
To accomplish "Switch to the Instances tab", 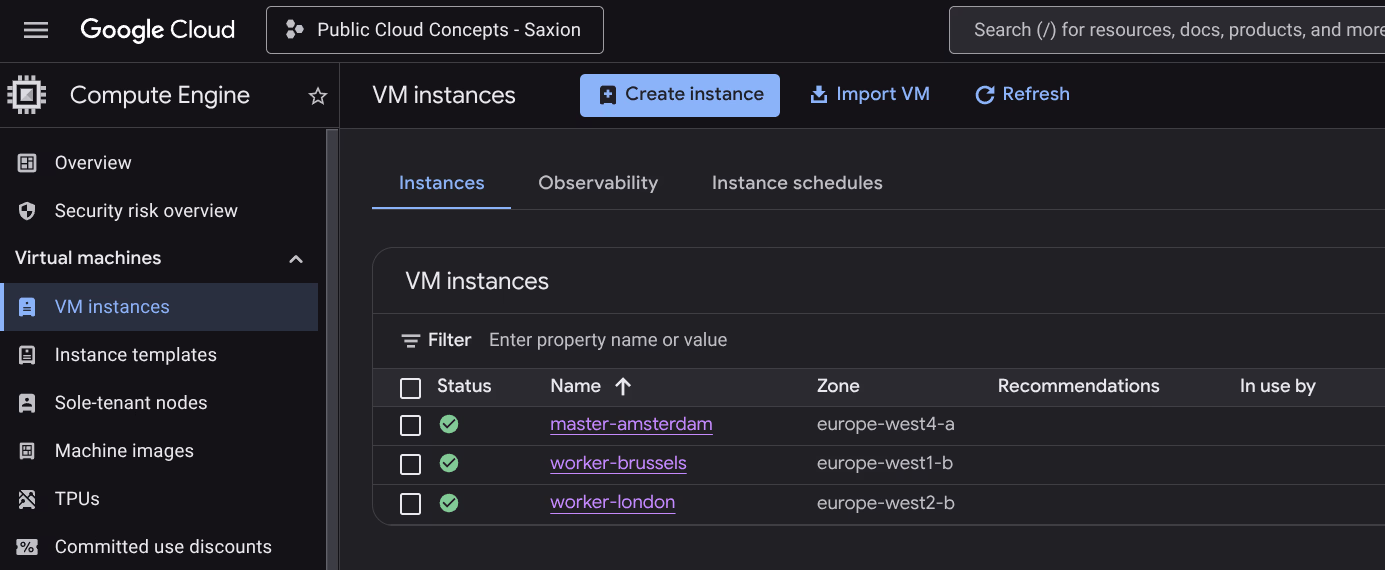I will pyautogui.click(x=441, y=183).
